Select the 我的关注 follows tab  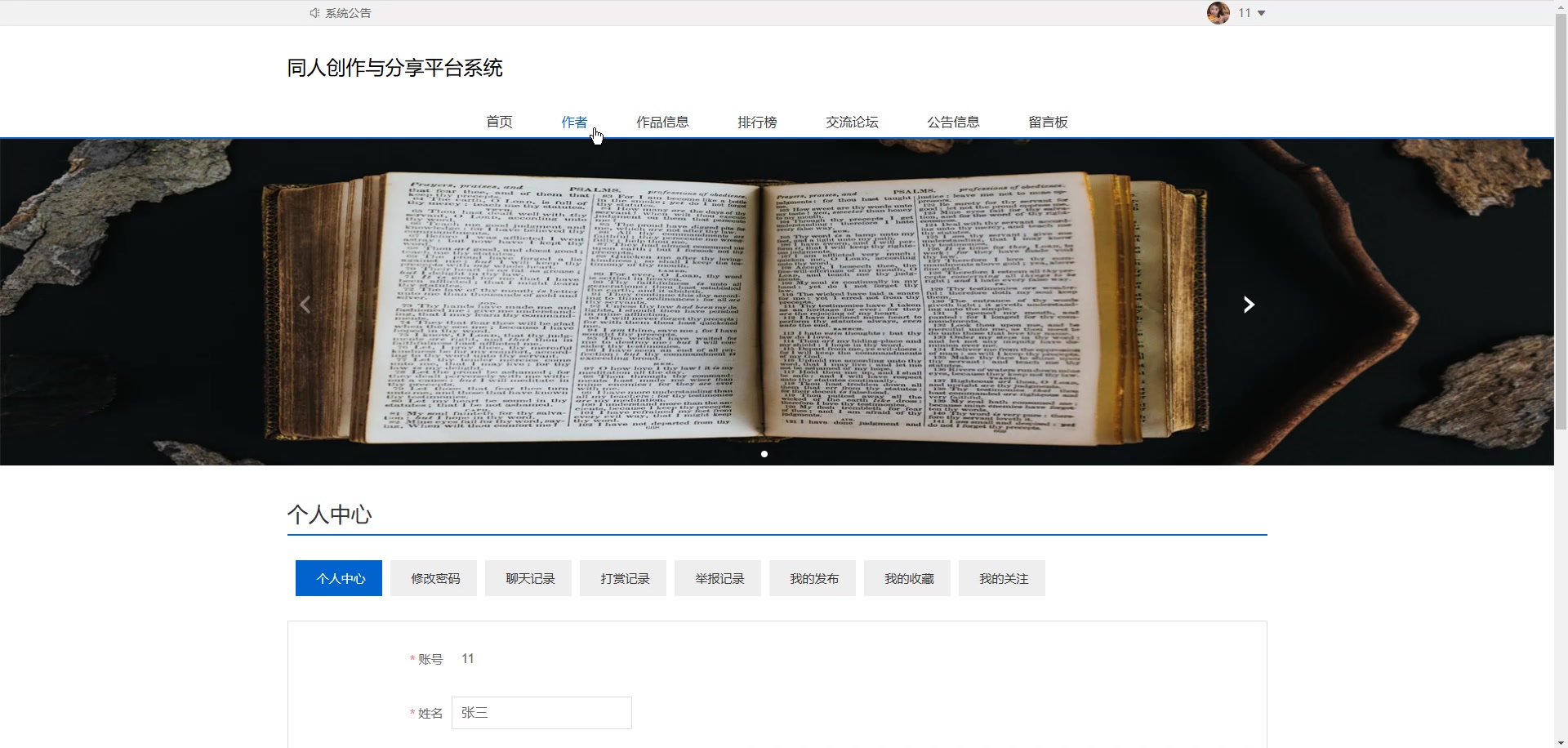[x=1002, y=577]
